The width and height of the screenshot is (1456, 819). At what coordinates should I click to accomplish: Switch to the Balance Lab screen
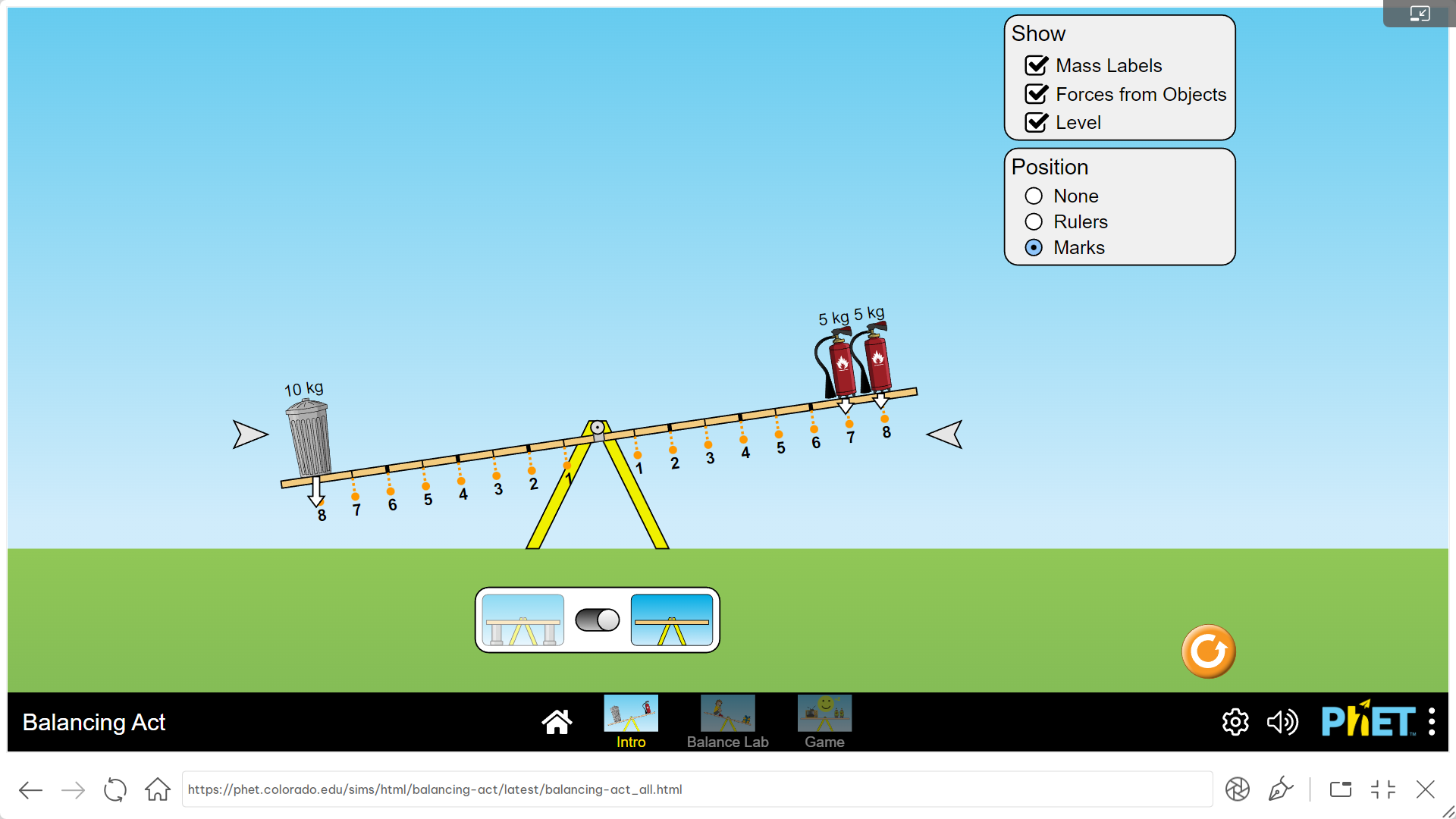point(727,722)
